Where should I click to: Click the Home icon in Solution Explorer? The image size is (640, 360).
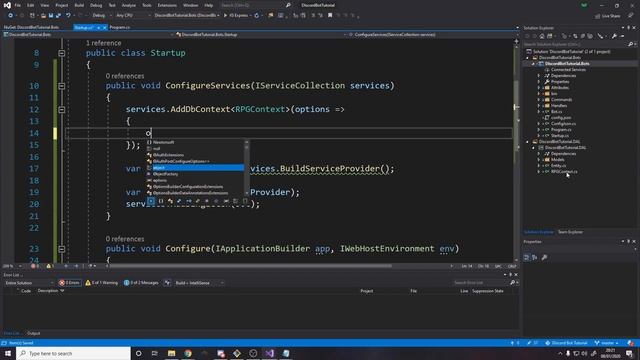(x=542, y=36)
